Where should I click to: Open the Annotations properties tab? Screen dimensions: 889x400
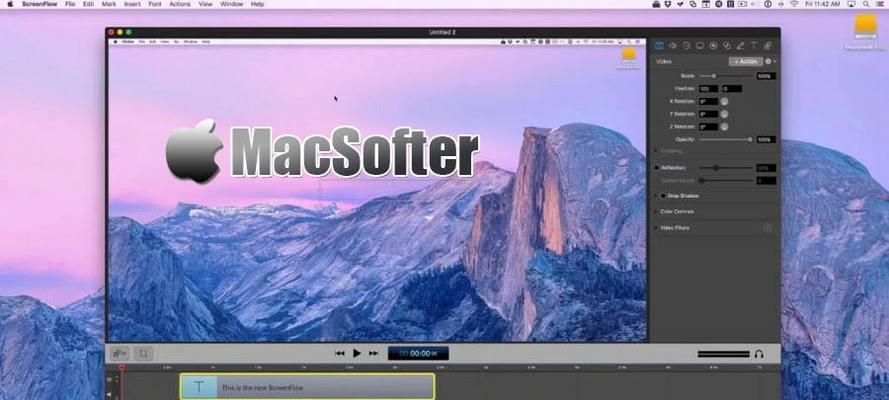click(x=740, y=46)
